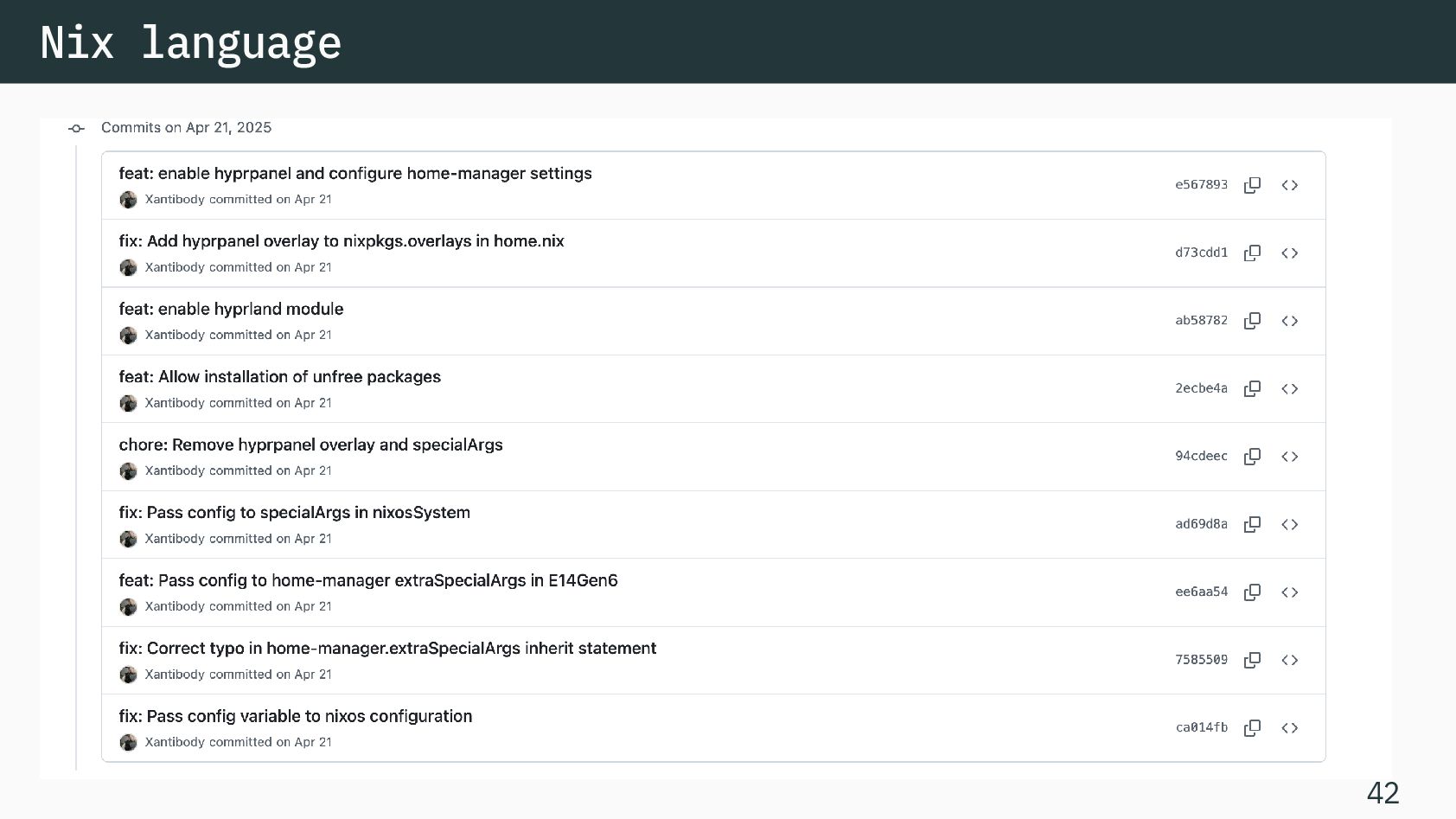Copy full SHA for commit ee6aa54
This screenshot has height=819, width=1456.
(x=1252, y=592)
